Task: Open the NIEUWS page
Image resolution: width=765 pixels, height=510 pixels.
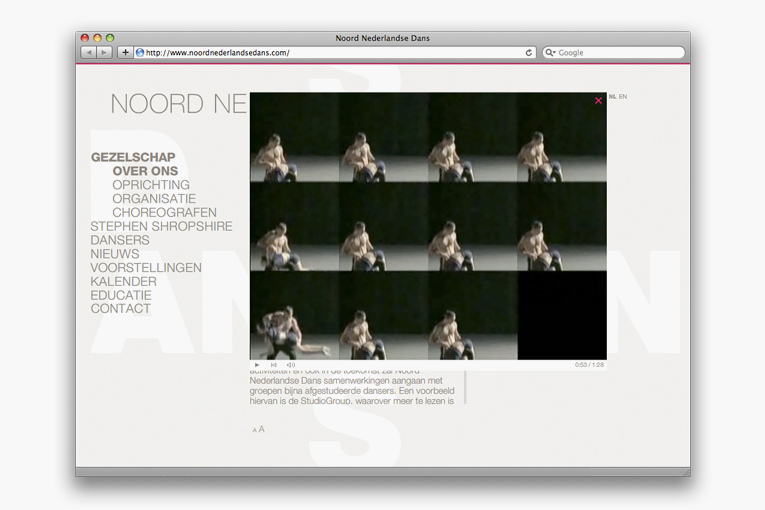Action: 115,254
